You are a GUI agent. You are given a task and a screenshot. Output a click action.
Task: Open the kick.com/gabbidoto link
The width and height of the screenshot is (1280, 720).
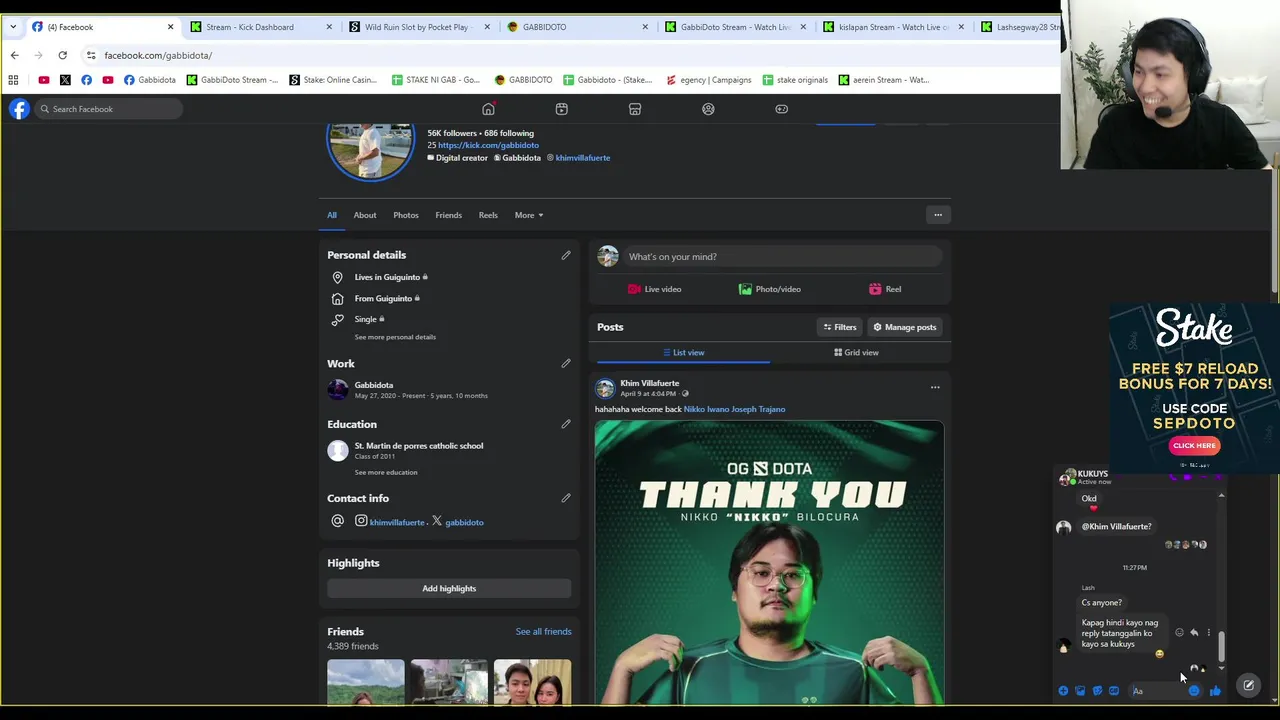click(488, 145)
